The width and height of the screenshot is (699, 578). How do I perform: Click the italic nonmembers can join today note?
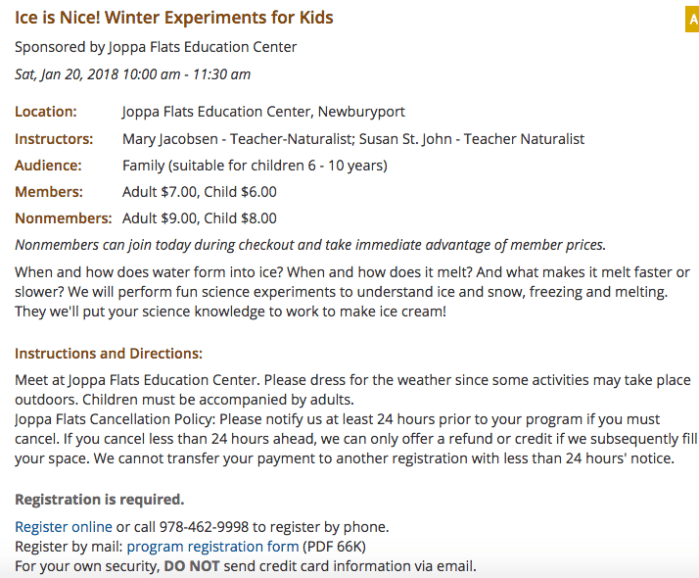tap(310, 245)
